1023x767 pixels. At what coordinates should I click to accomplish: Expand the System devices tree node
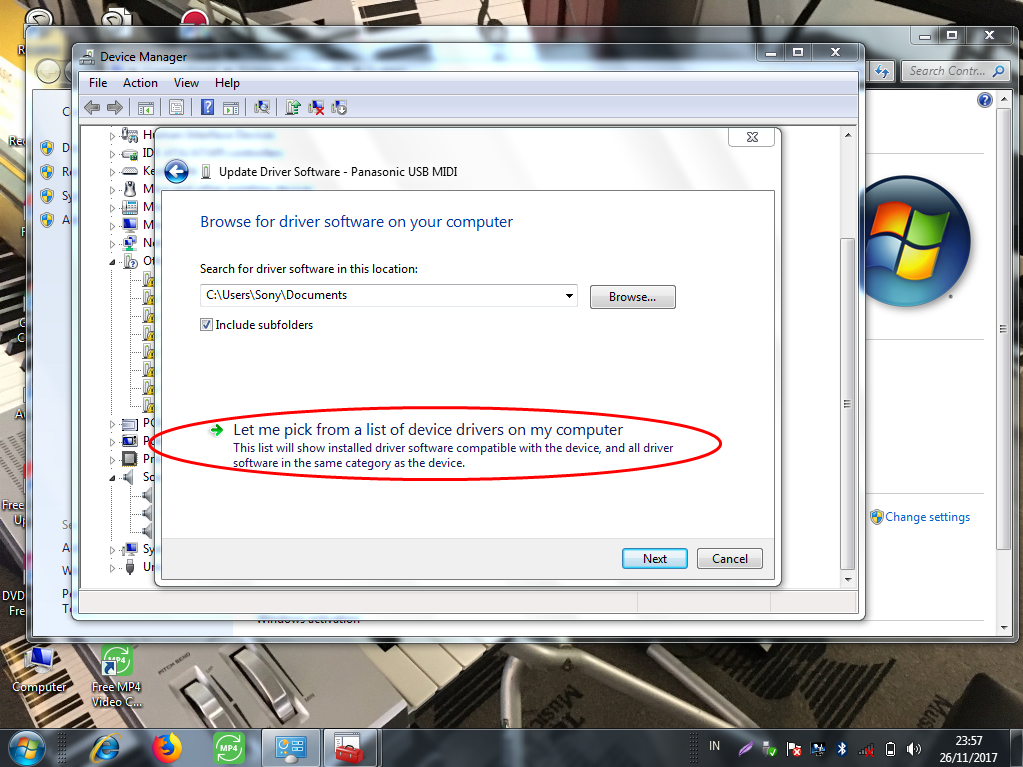point(112,550)
